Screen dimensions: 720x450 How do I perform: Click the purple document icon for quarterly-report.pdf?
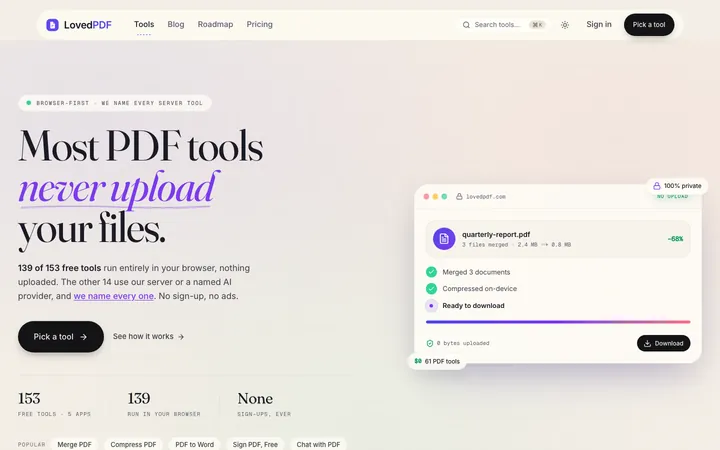coord(444,239)
